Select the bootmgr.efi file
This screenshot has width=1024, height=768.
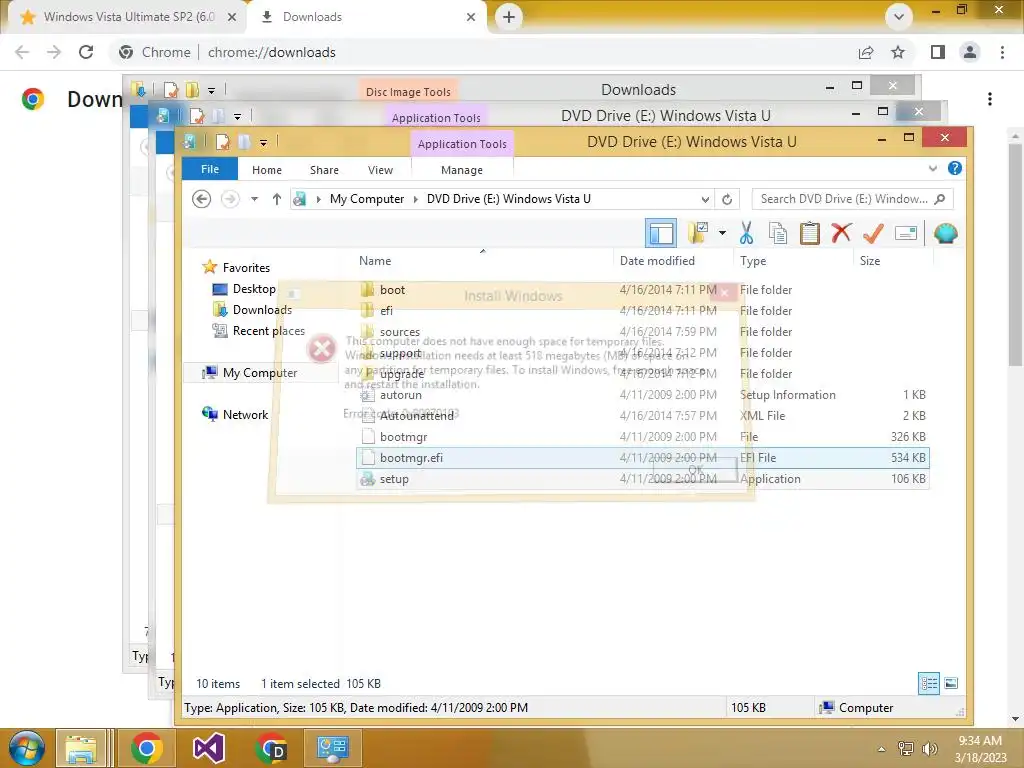(642, 457)
